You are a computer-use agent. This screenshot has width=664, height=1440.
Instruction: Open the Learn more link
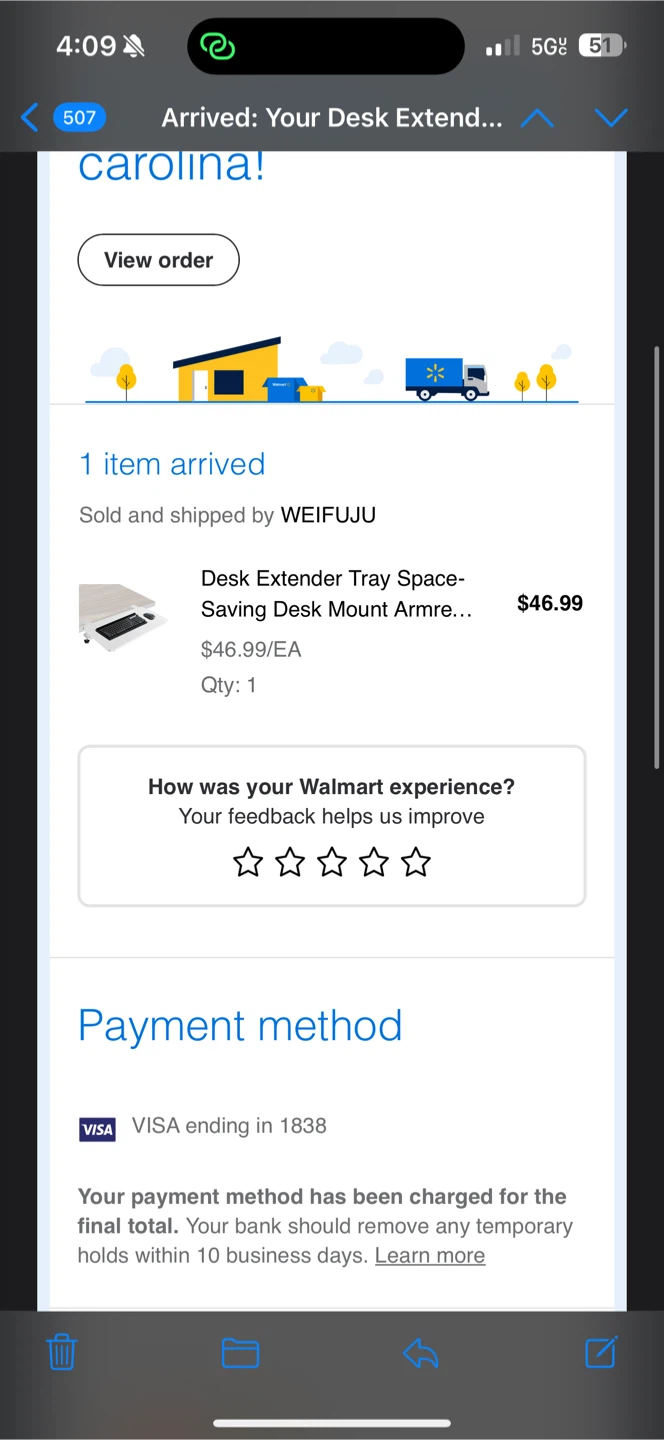tap(430, 1255)
